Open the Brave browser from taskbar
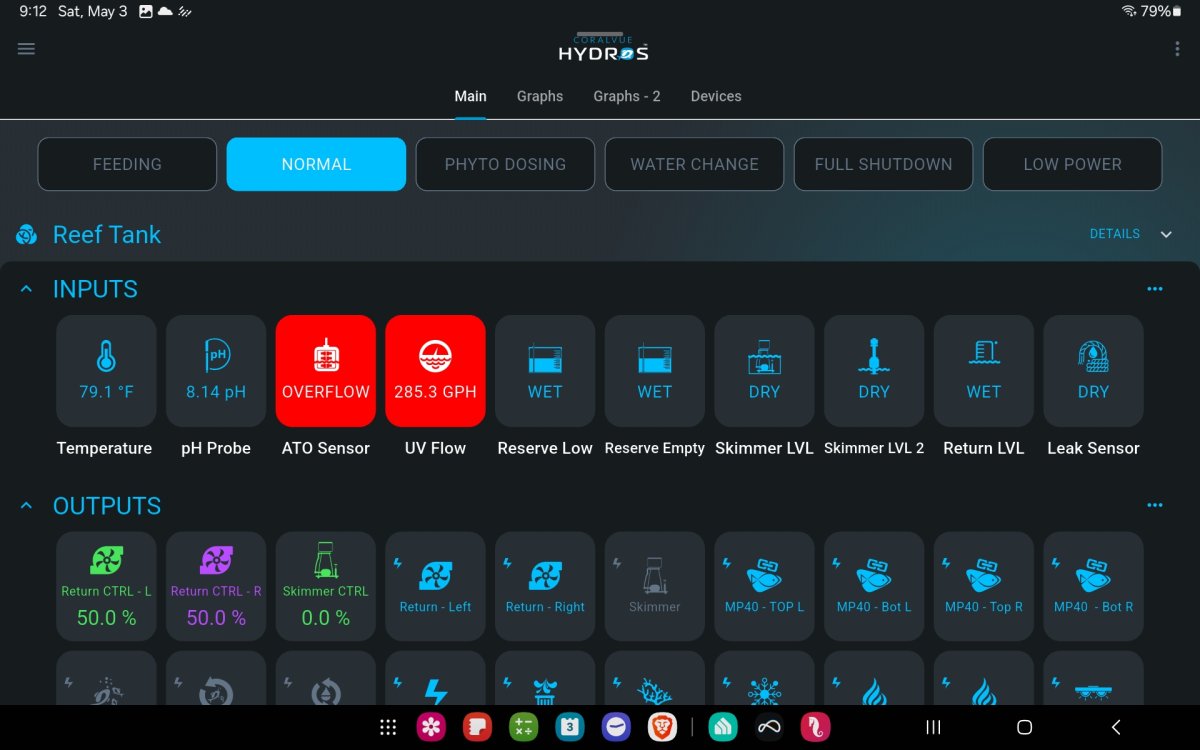This screenshot has width=1200, height=750. tap(661, 727)
